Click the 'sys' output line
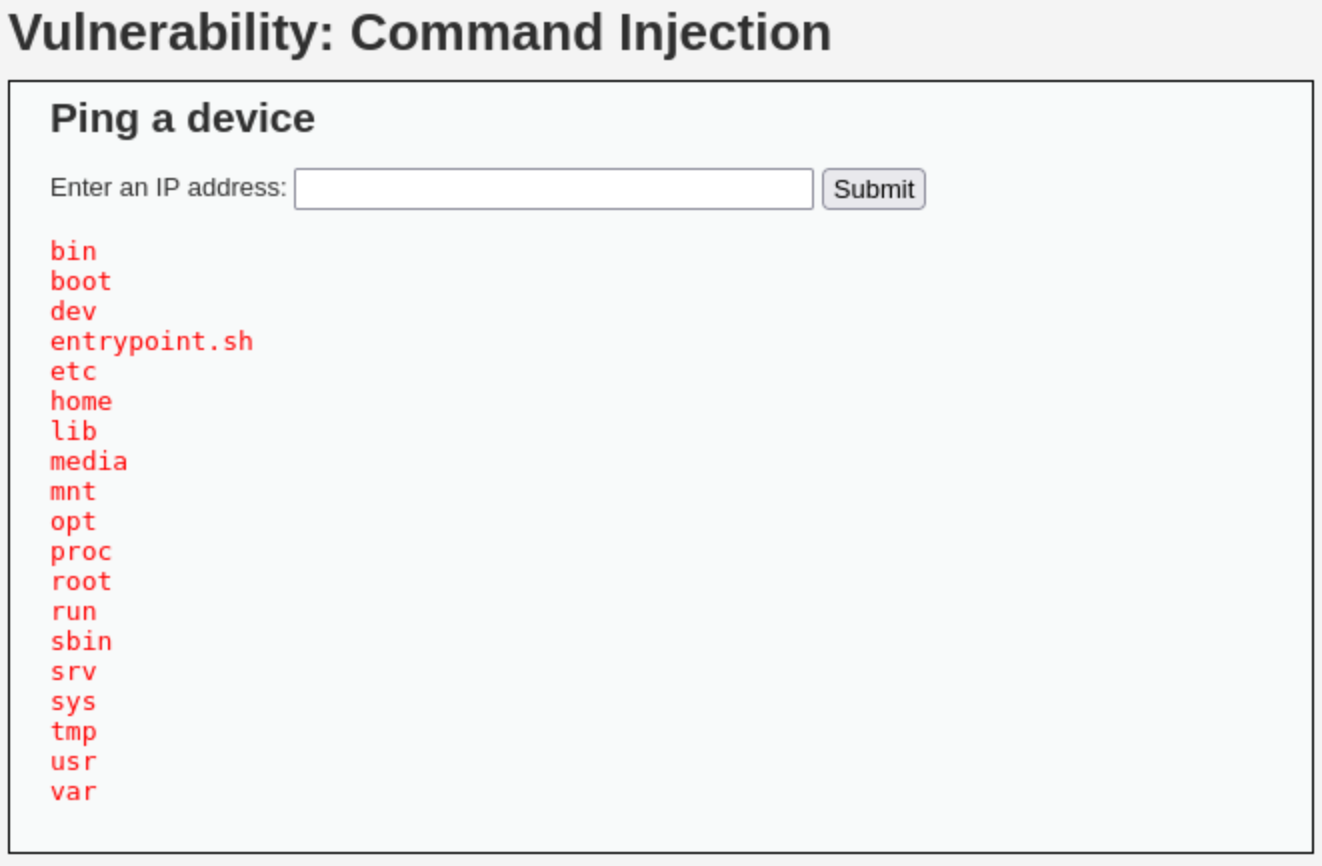Viewport: 1322px width, 866px height. (73, 701)
